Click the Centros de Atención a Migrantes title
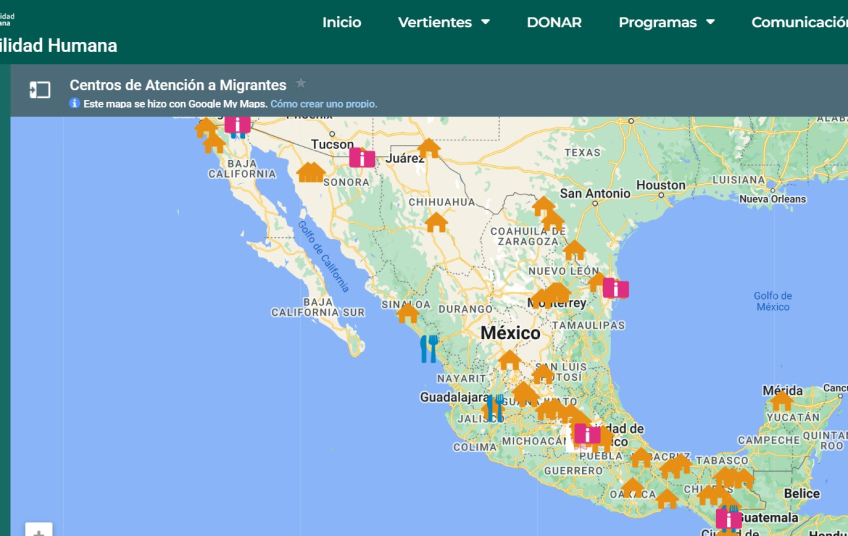This screenshot has height=536, width=848. (x=178, y=85)
